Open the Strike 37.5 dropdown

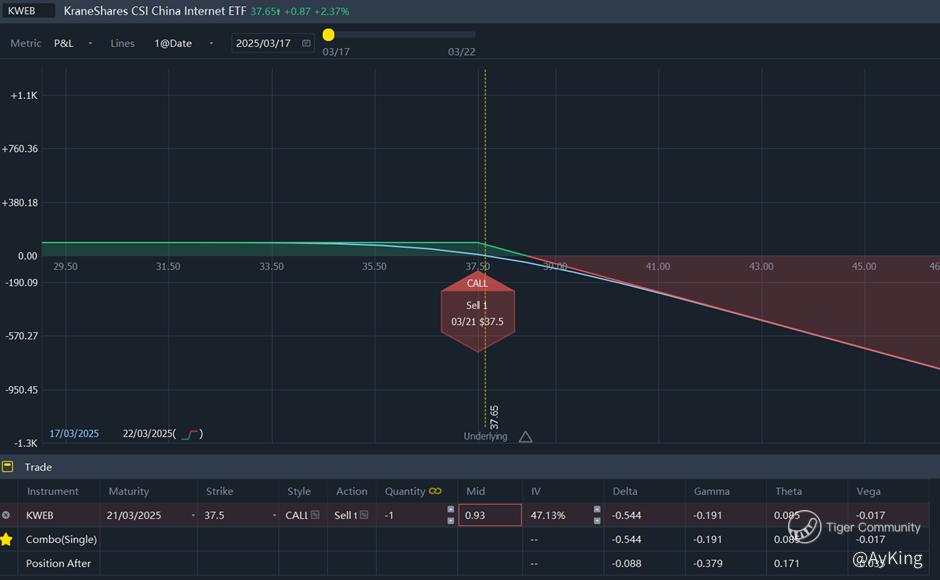275,515
